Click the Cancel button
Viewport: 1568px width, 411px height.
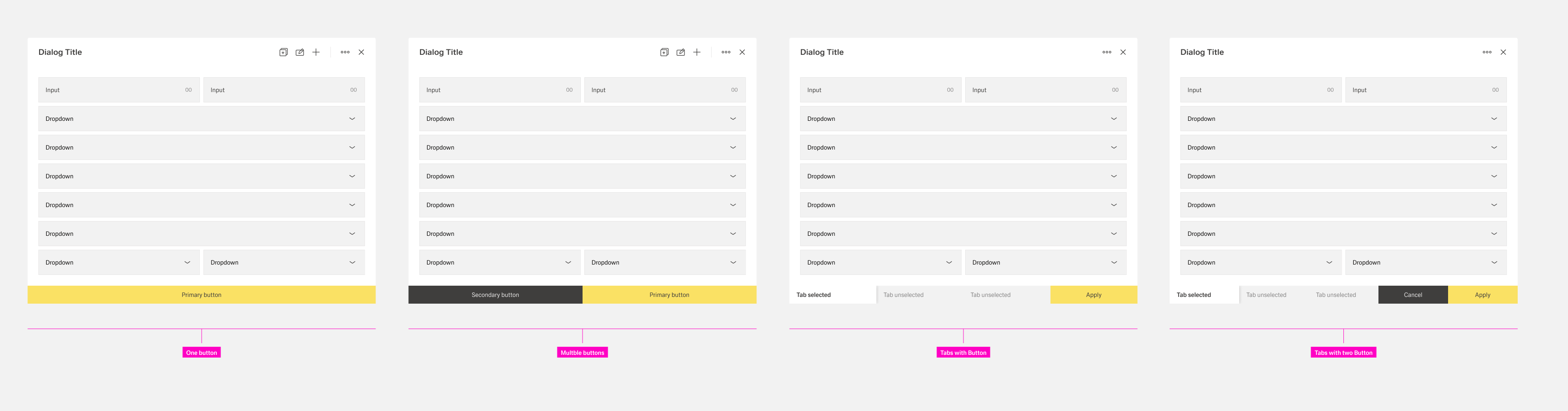[x=1412, y=295]
